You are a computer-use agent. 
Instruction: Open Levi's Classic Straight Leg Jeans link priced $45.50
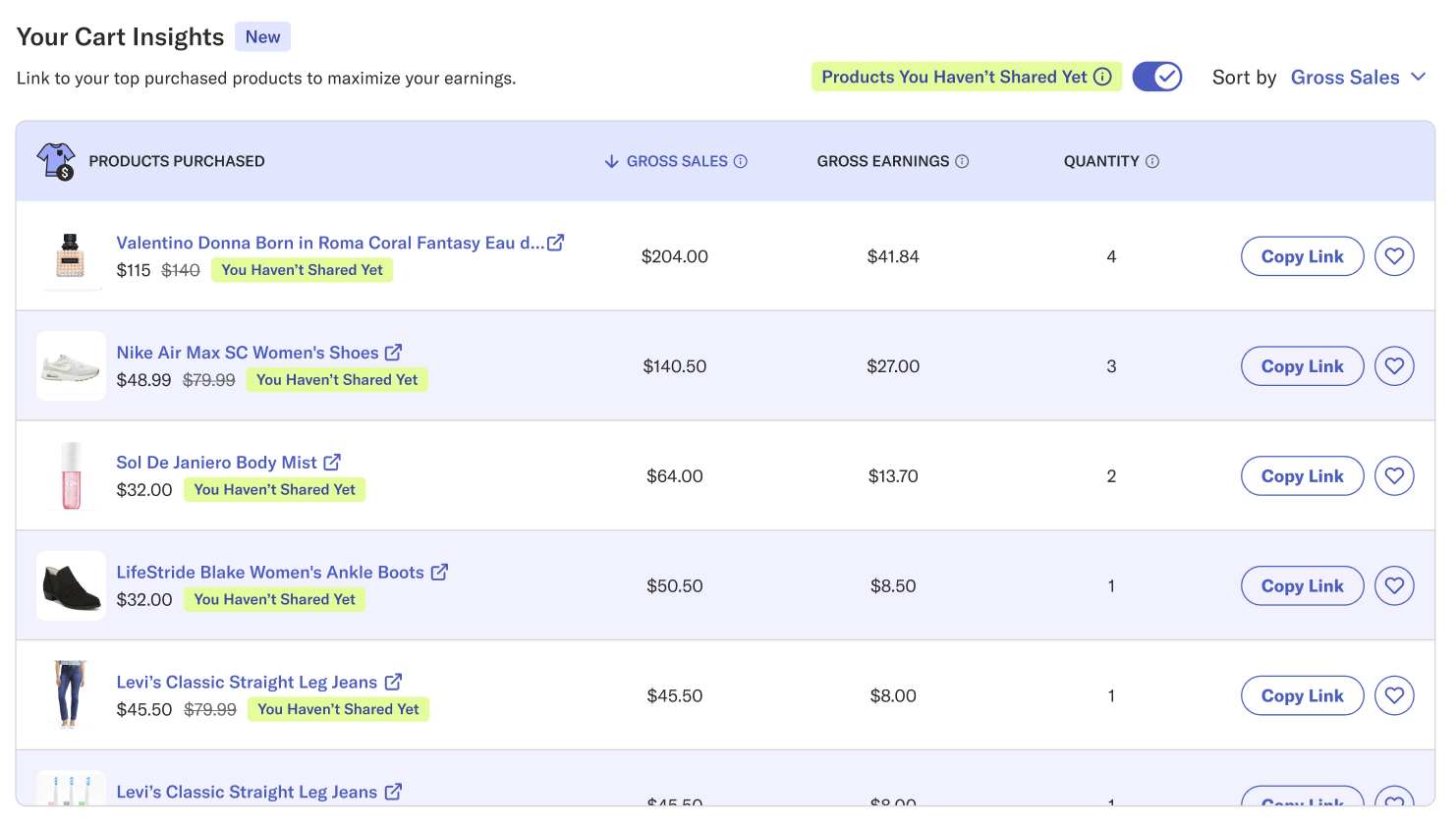pos(247,683)
